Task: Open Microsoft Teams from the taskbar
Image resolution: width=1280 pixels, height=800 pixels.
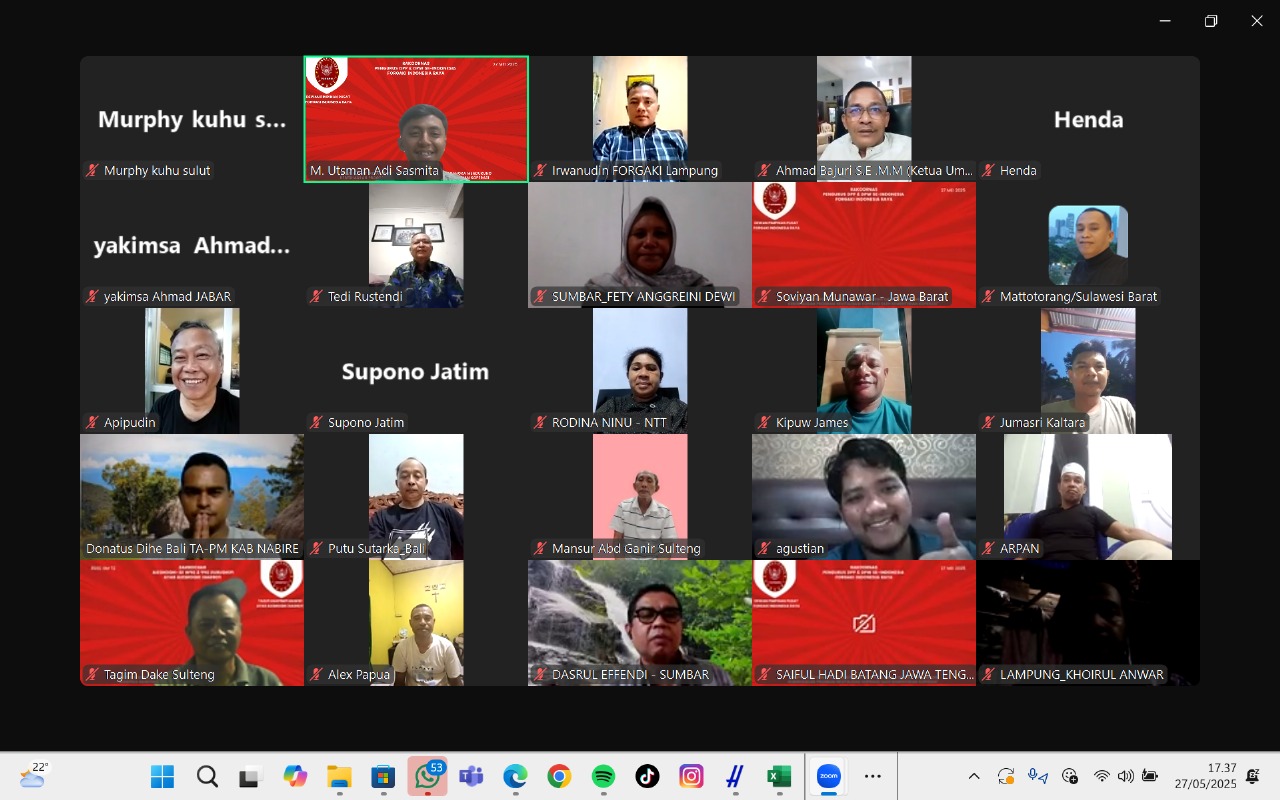Action: point(471,776)
